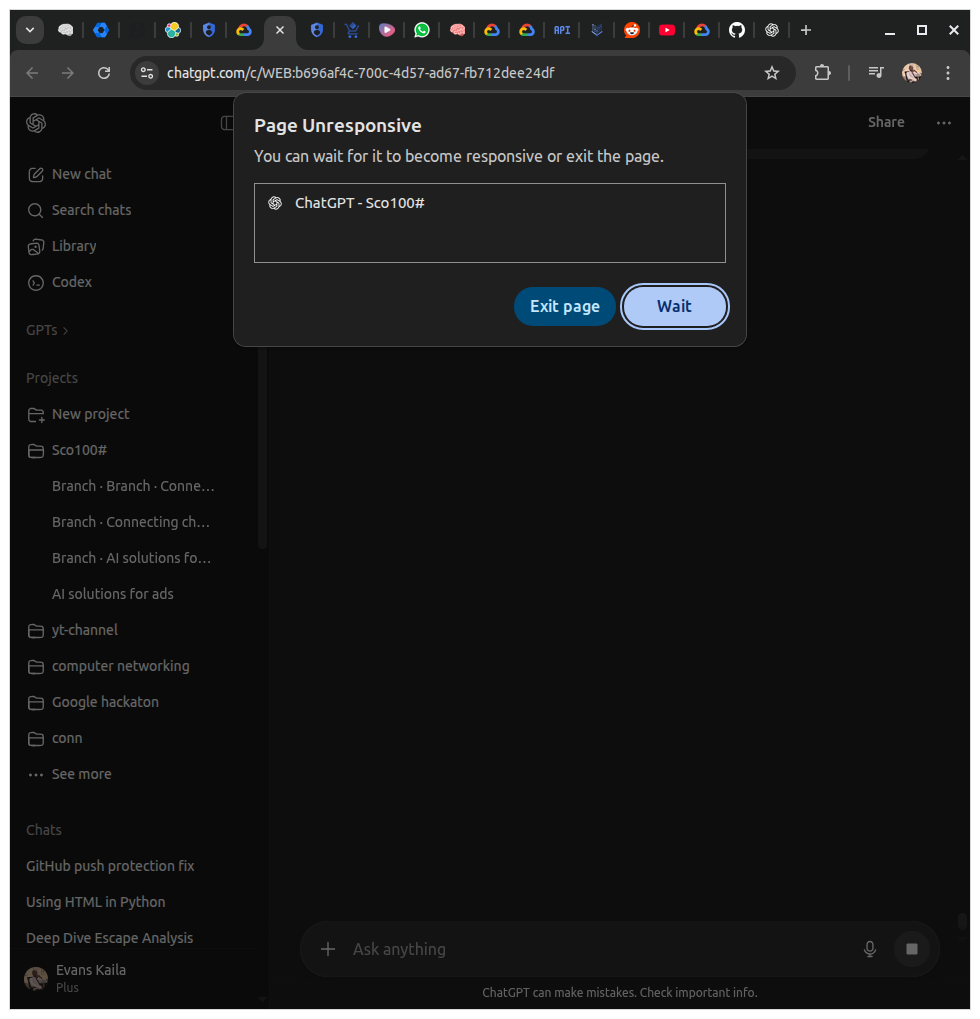Viewport: 980px width, 1019px height.
Task: Open the tab search dropdown arrow
Action: [x=30, y=30]
